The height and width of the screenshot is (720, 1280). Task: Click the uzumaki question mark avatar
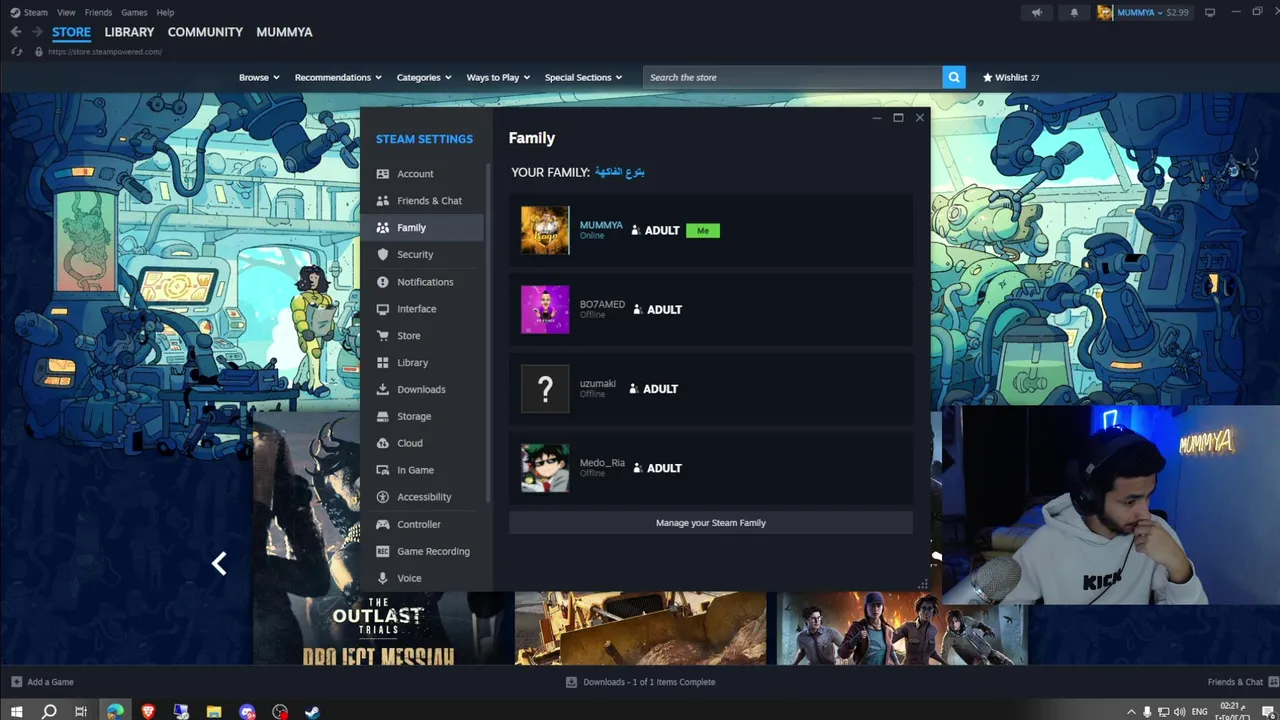[x=545, y=389]
